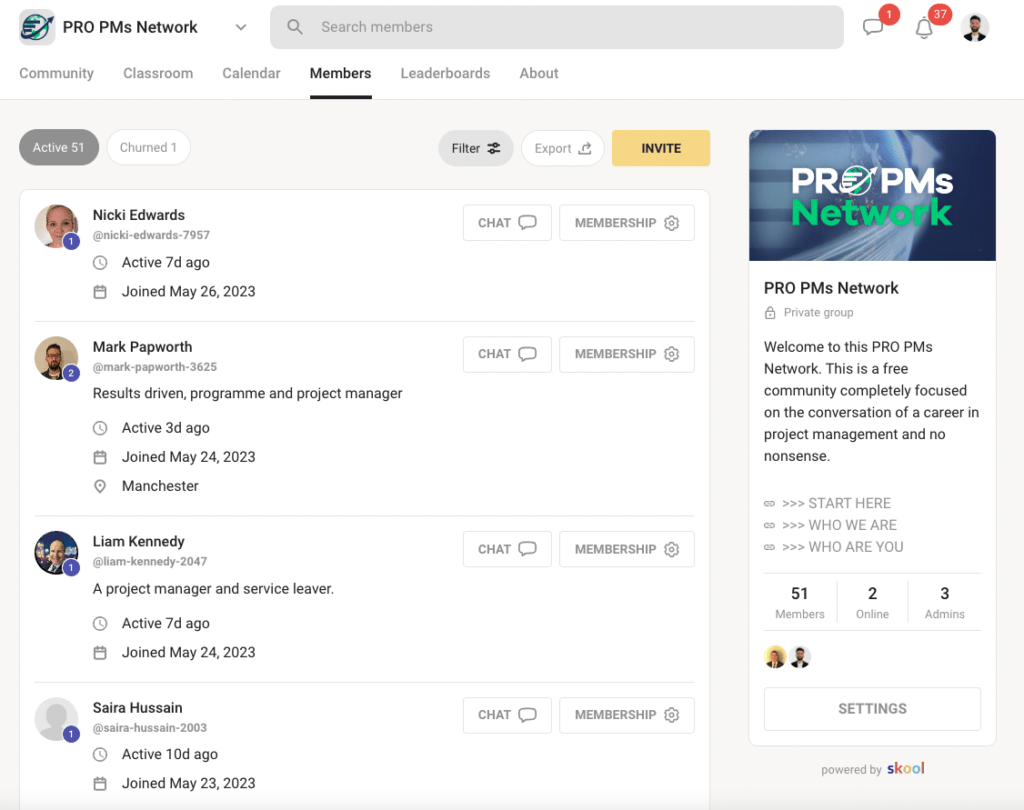
Task: Click the Private group lock icon
Action: [770, 312]
